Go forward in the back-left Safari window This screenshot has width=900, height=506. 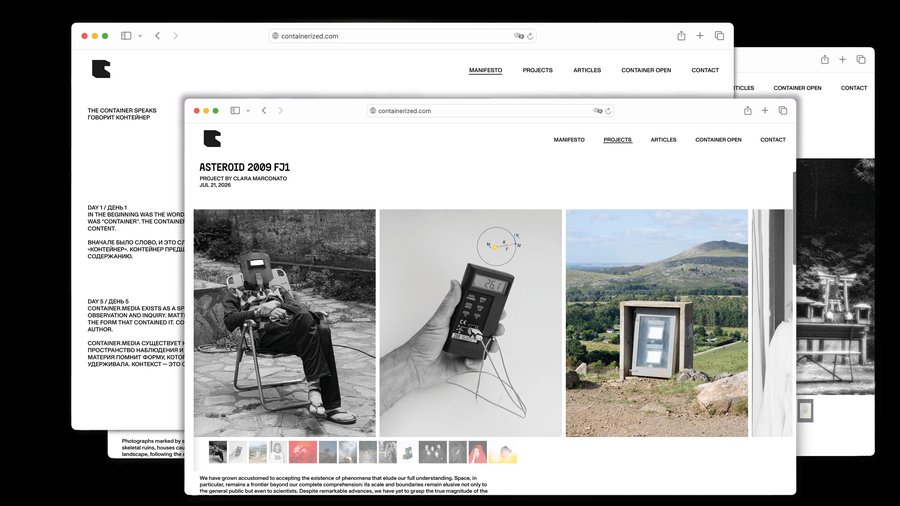coord(176,36)
